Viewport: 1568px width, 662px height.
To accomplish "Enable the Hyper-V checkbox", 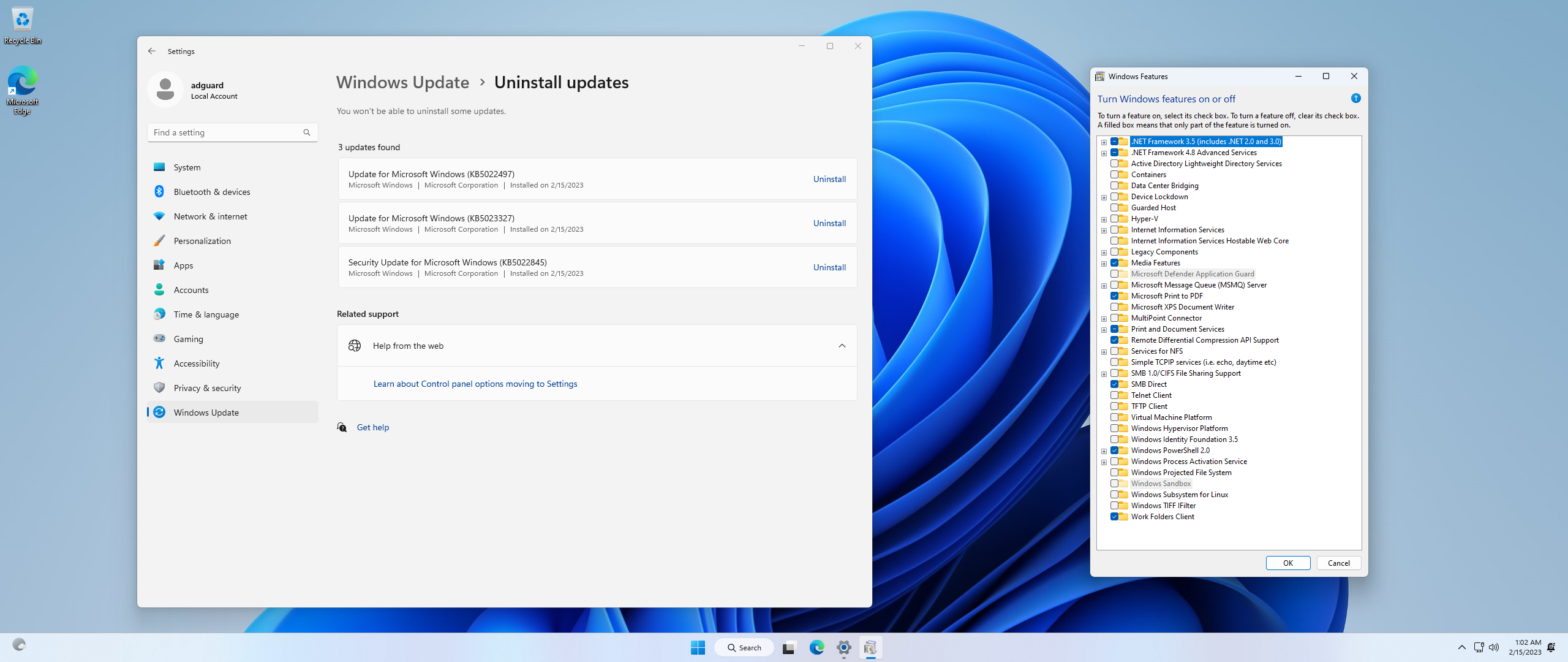I will click(x=1114, y=219).
